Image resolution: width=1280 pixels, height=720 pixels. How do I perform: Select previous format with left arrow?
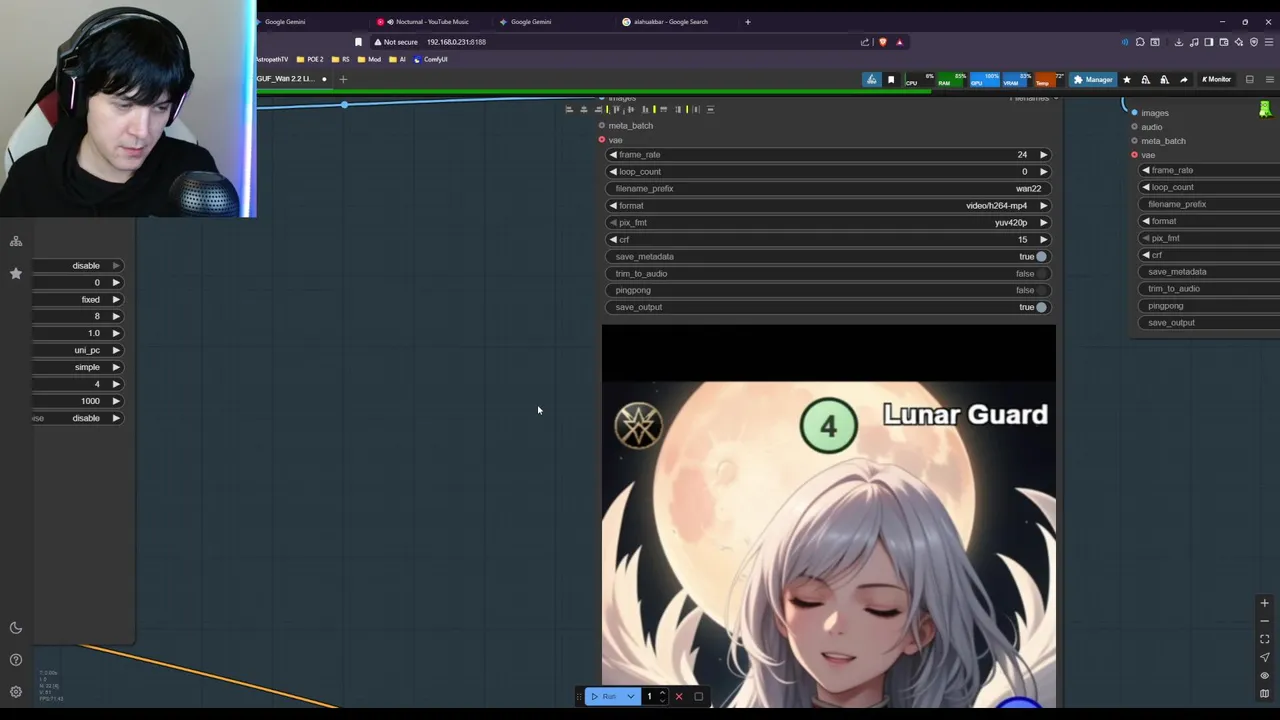(x=613, y=206)
